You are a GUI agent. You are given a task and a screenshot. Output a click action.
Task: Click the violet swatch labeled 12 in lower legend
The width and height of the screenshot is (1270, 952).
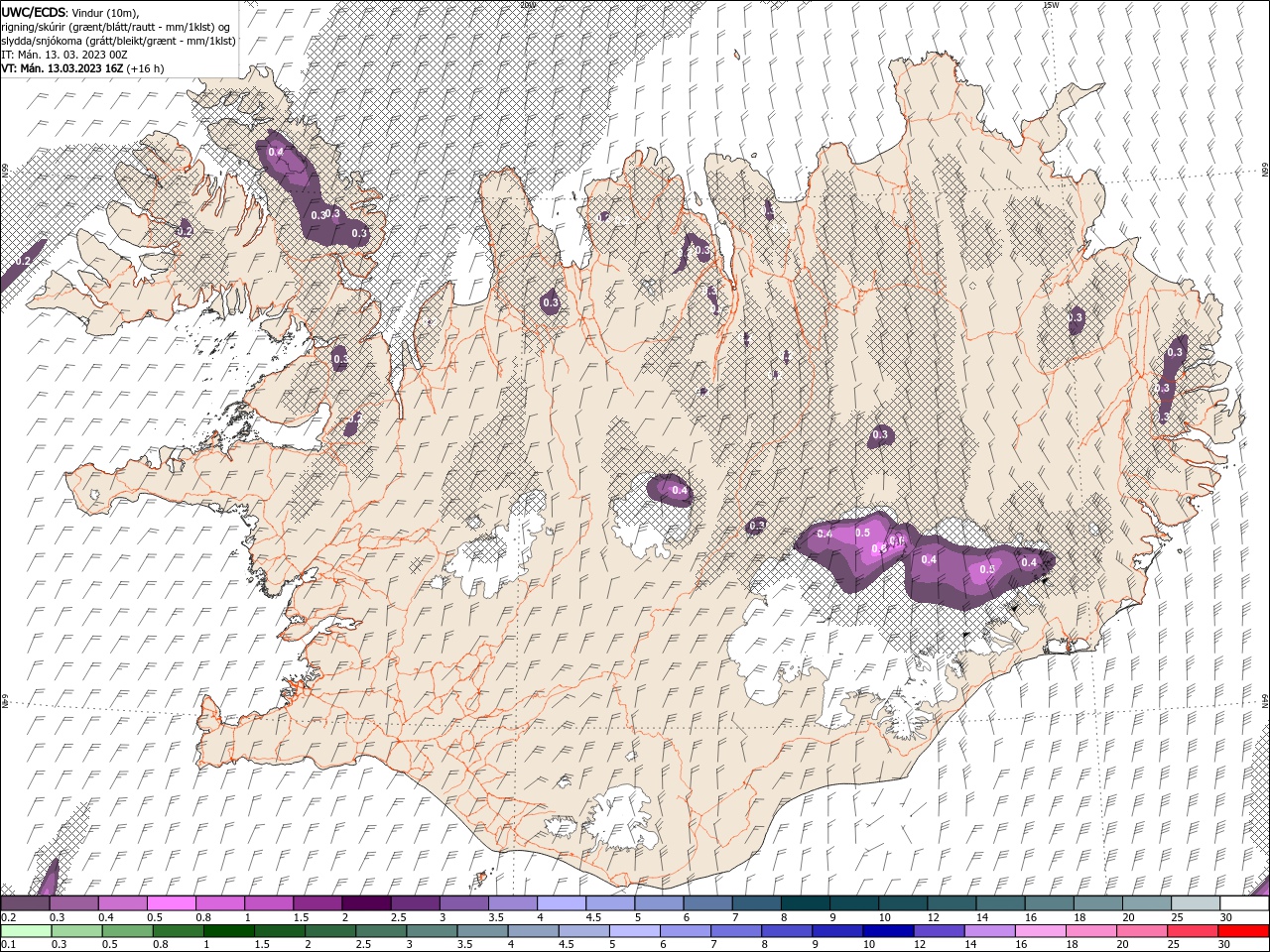click(938, 931)
